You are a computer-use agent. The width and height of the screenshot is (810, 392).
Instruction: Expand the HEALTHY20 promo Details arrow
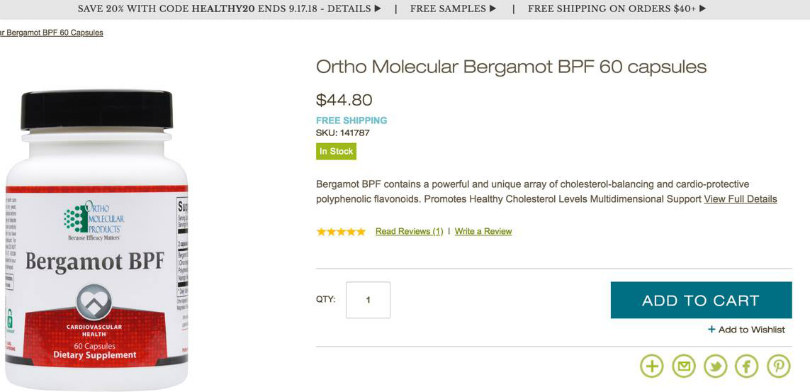(378, 9)
